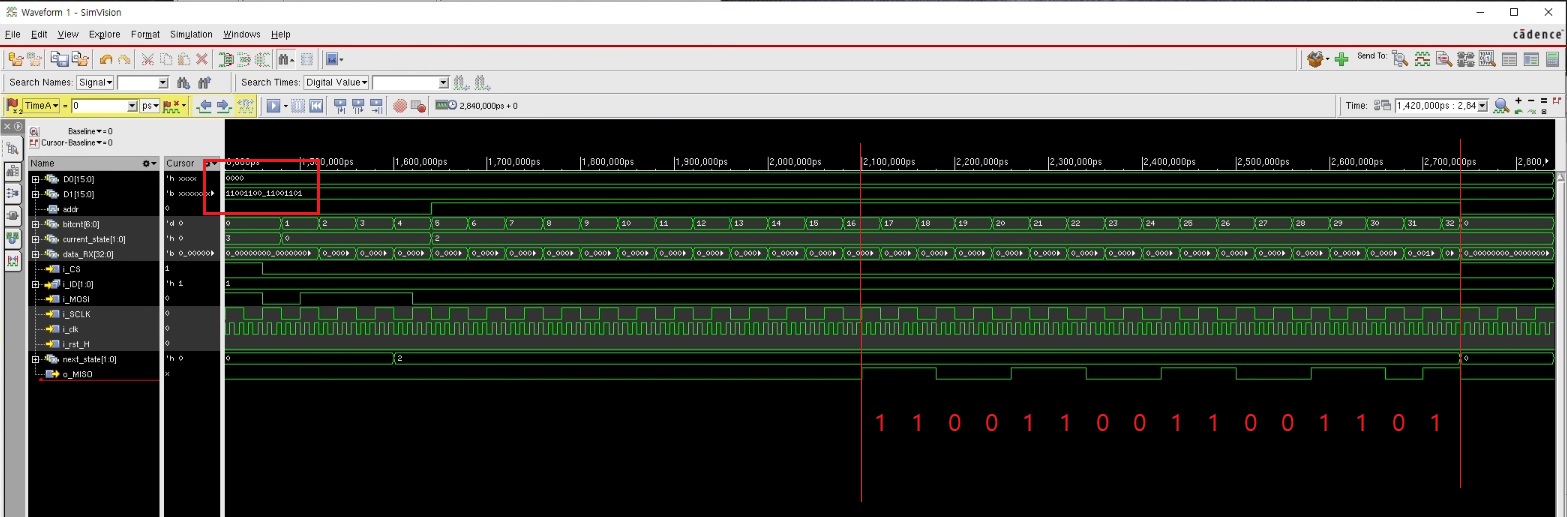
Task: Open the TimeA cursor dropdown
Action: [x=40, y=105]
